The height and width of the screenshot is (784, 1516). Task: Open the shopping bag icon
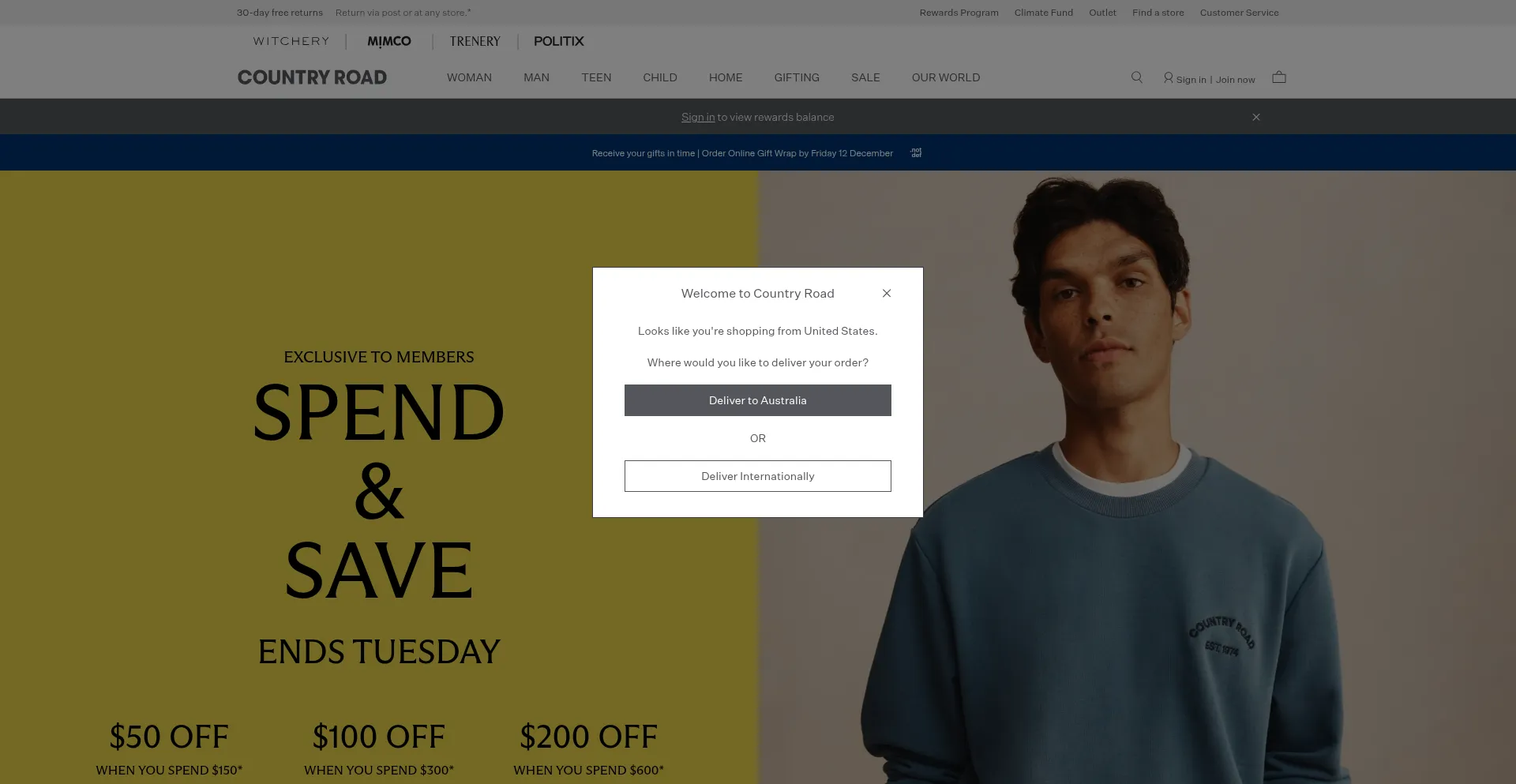[x=1279, y=77]
